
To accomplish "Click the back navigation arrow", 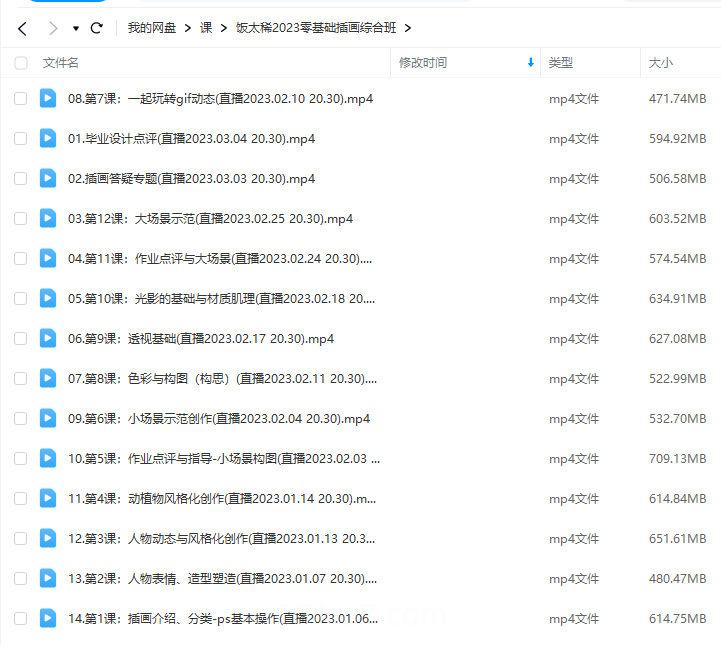I will coord(22,28).
